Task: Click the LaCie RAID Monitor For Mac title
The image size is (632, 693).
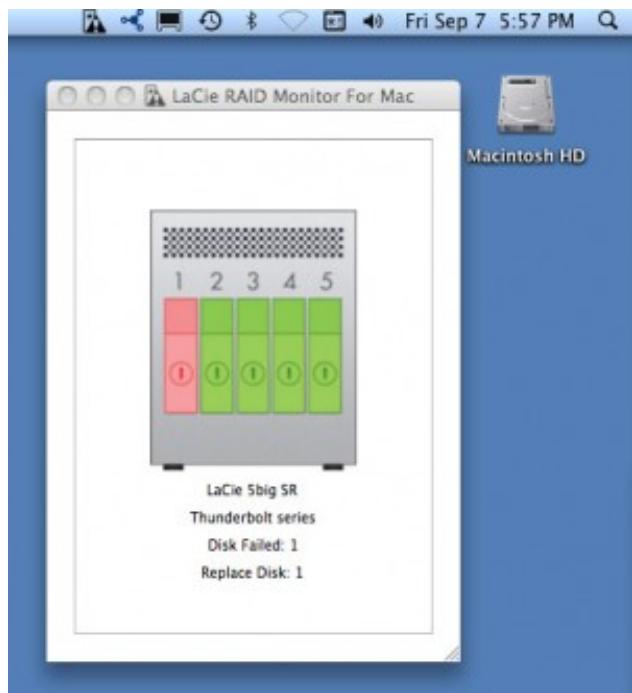Action: pyautogui.click(x=293, y=96)
